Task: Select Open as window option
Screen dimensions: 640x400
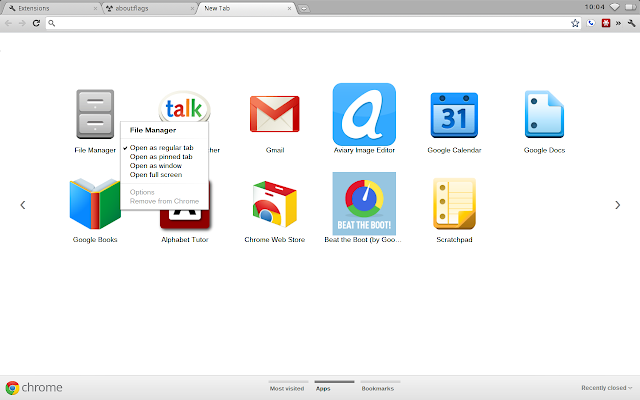Action: tap(156, 166)
